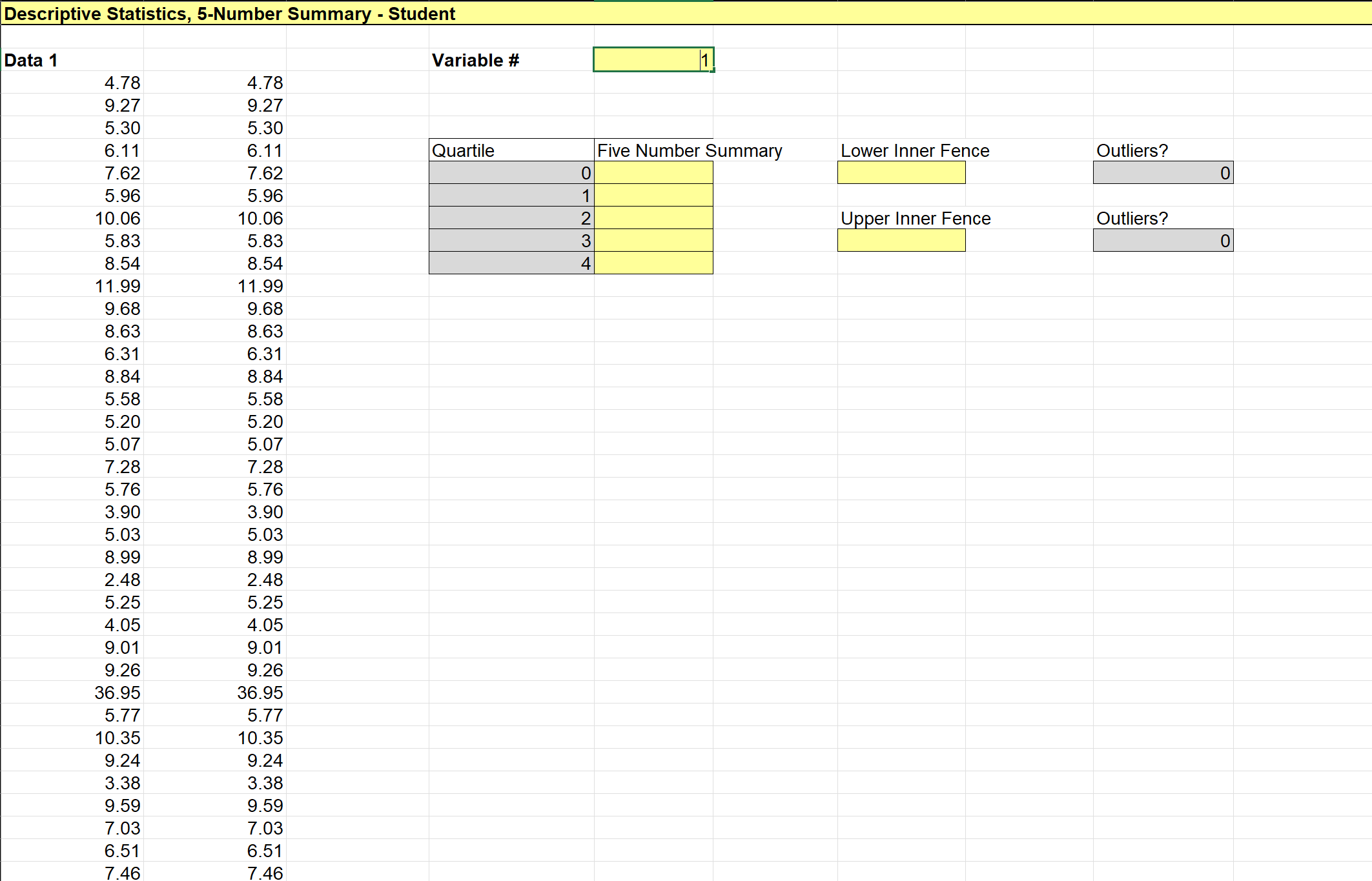Select the 2.48 value in first column
1372x881 pixels.
point(122,580)
